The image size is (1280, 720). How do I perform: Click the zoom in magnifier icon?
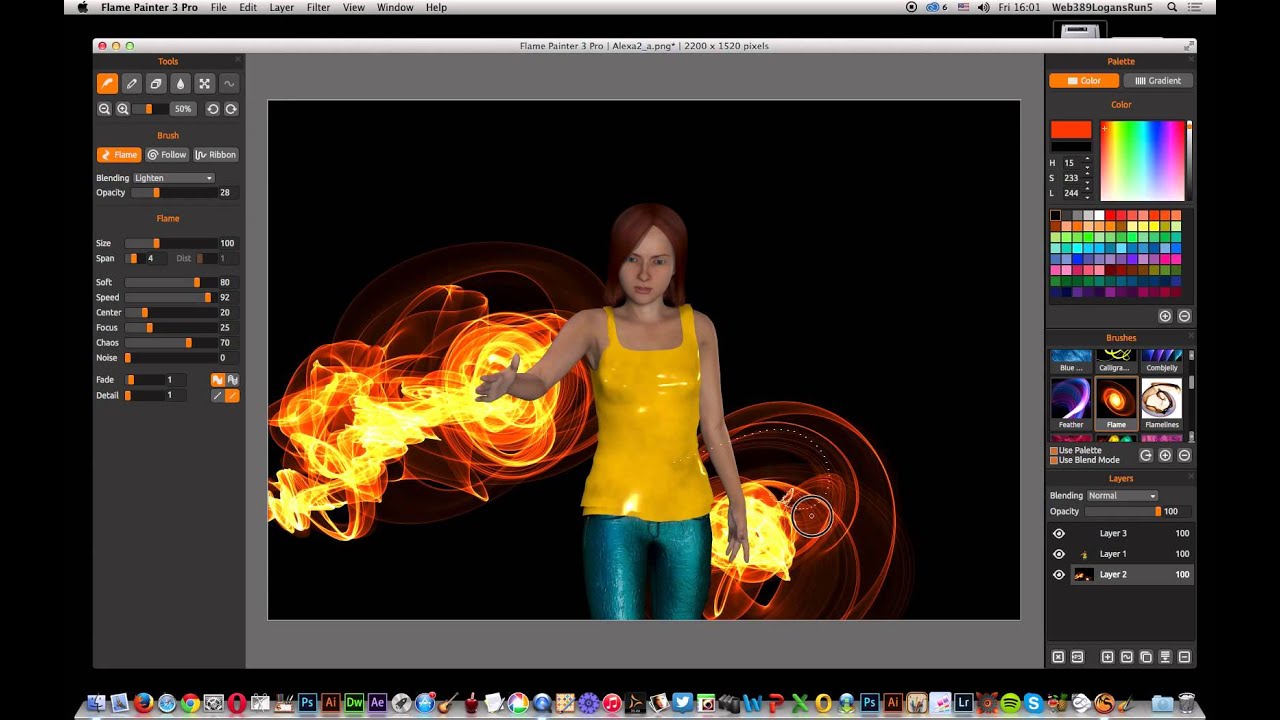(x=123, y=109)
